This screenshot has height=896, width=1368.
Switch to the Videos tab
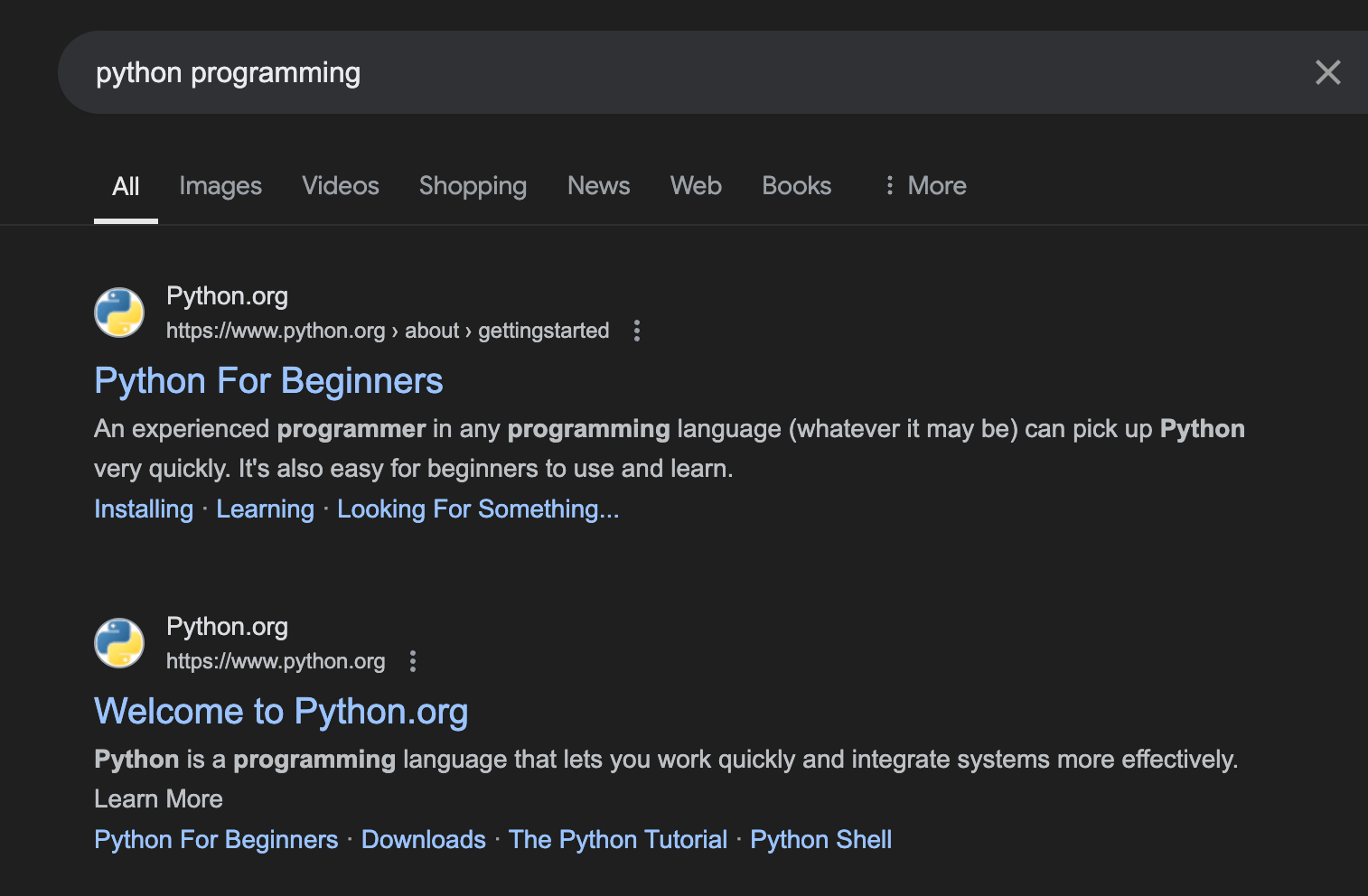pos(341,186)
